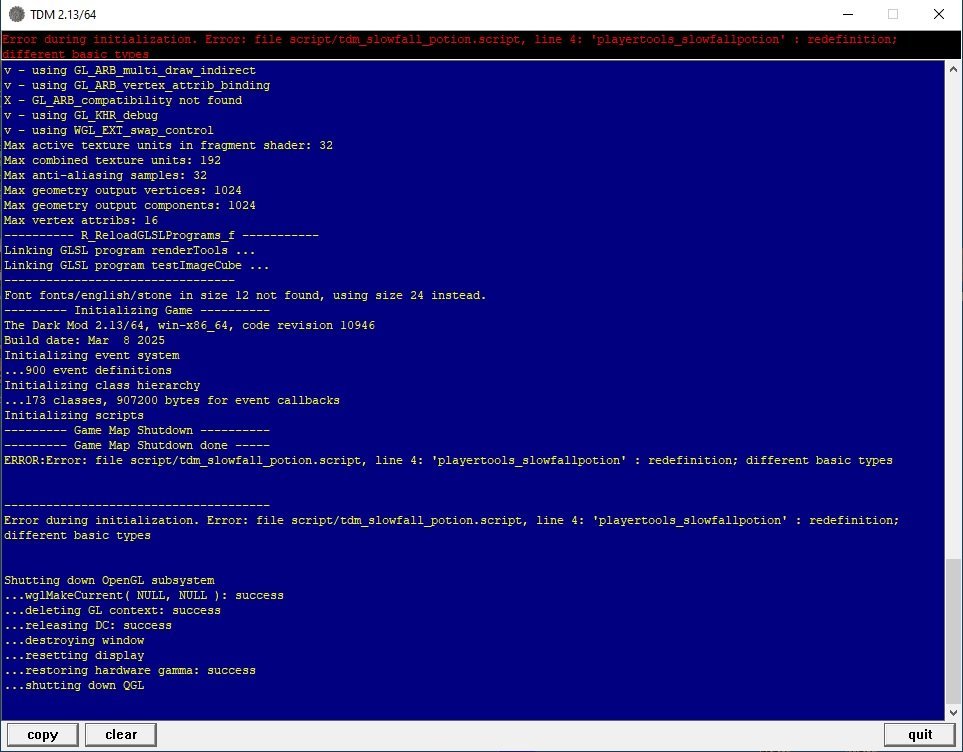Click 'Linking GLSL program renderTools' line

[130, 250]
